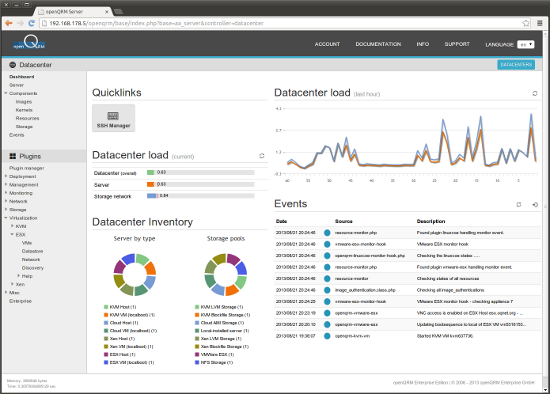Click status dot for openqrm-kvm-vm event
550x394 pixels.
[327, 336]
